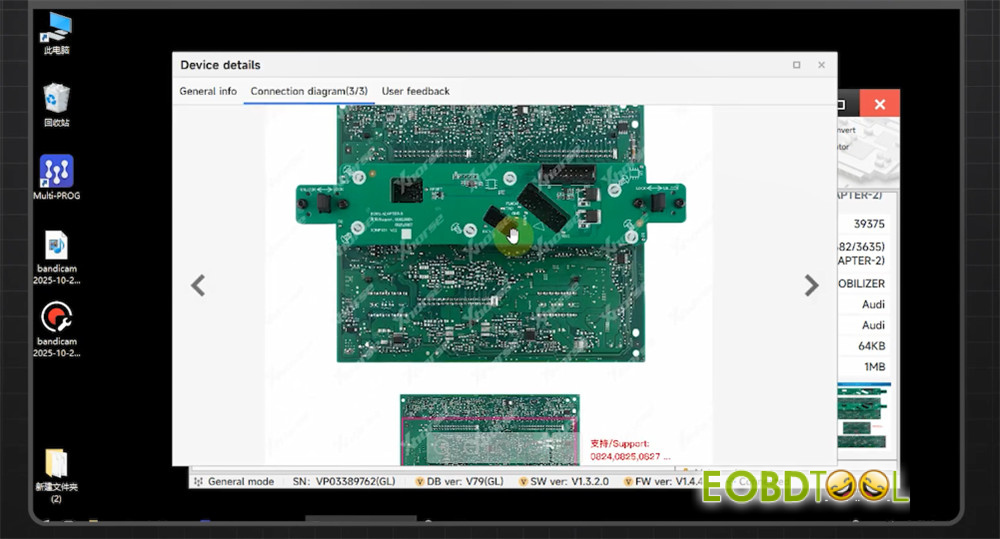
Task: Click the 64KB value in back window
Action: pyautogui.click(x=871, y=346)
